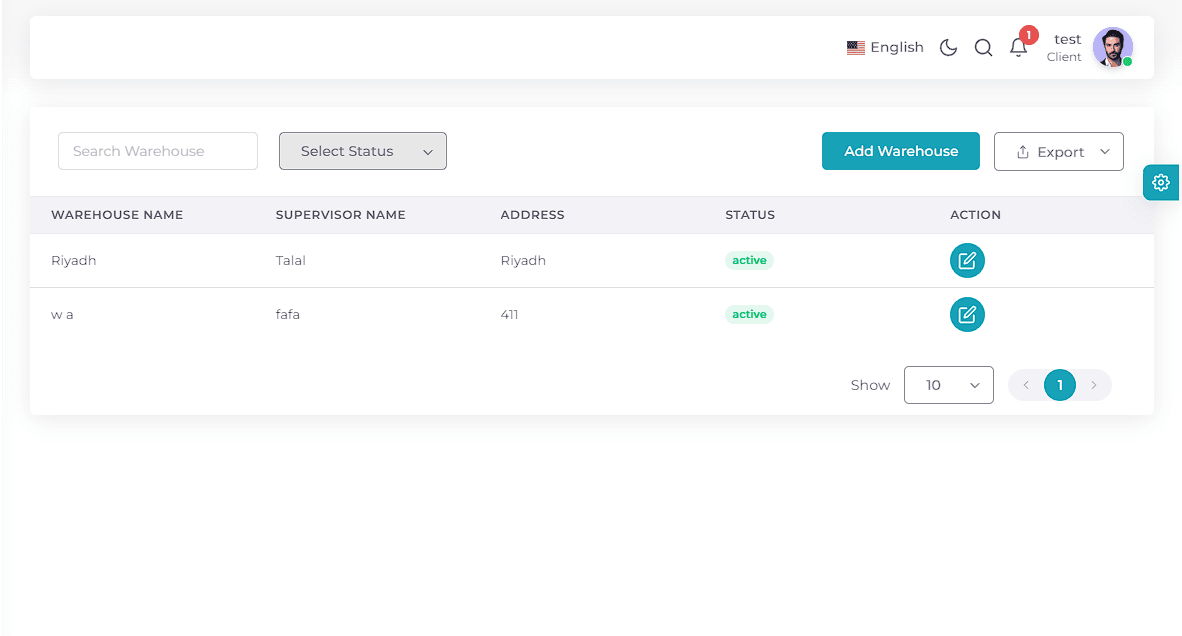Open search using the magnifier icon
Screen dimensions: 1182x636
pyautogui.click(x=983, y=47)
